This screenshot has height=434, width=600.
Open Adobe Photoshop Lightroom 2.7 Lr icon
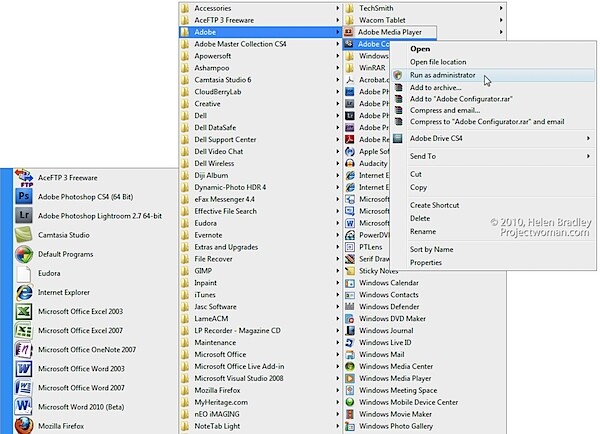(24, 215)
